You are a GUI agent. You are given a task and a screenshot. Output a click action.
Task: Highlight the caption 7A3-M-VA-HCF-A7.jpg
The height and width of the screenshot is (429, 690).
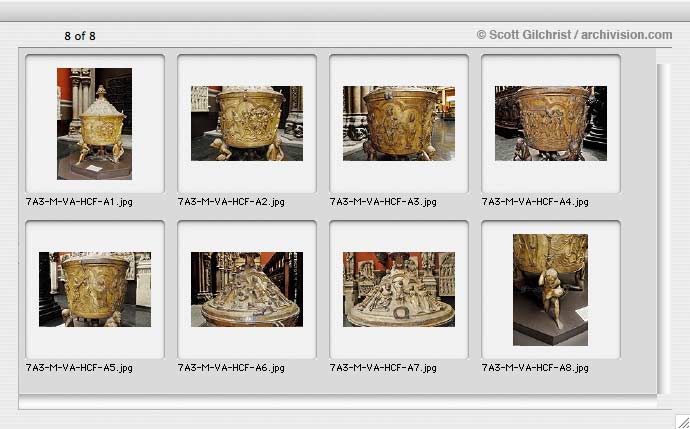pos(383,368)
